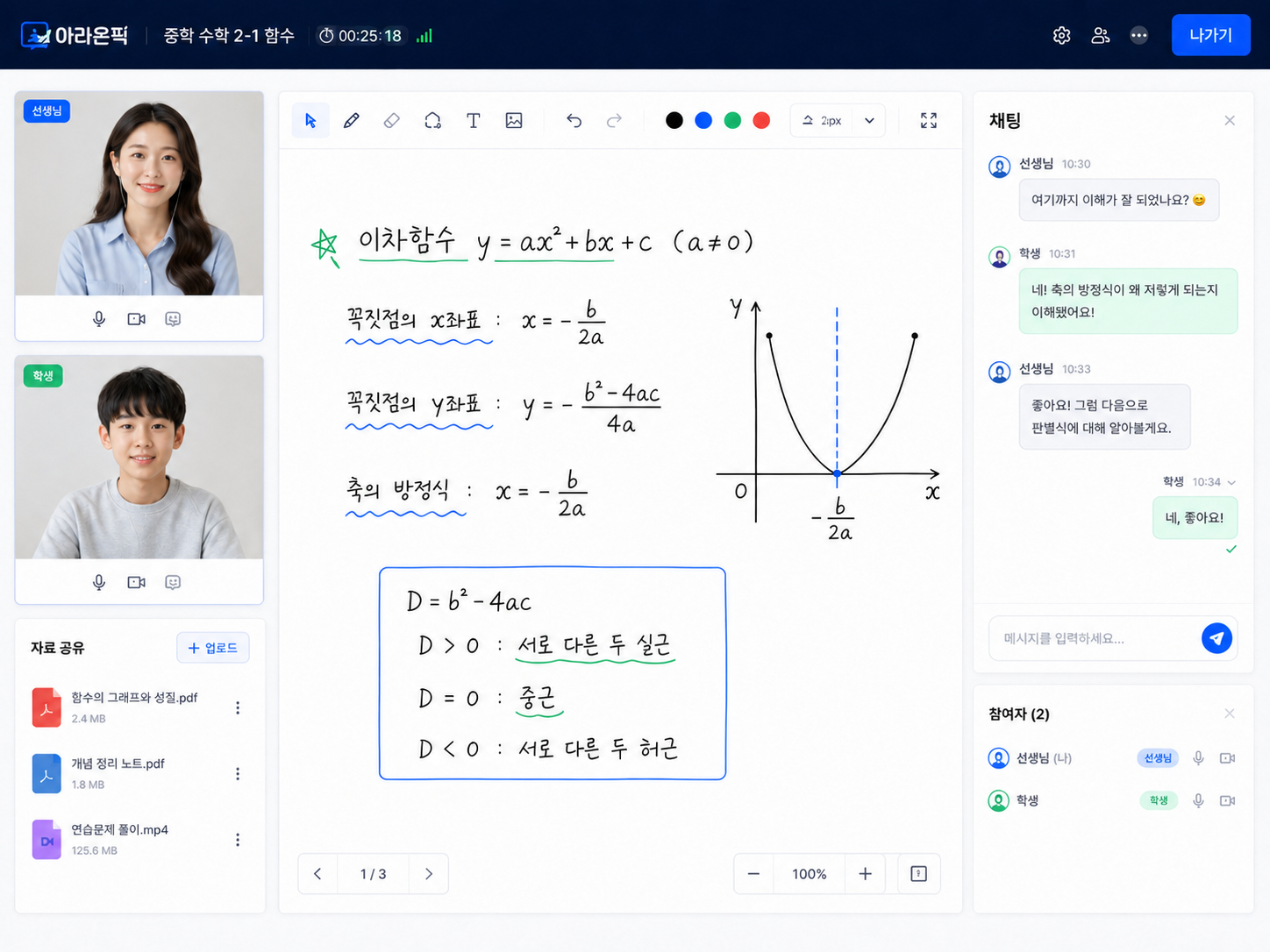The height and width of the screenshot is (952, 1270).
Task: Click 선생님 (나) in participants list
Action: (1044, 758)
